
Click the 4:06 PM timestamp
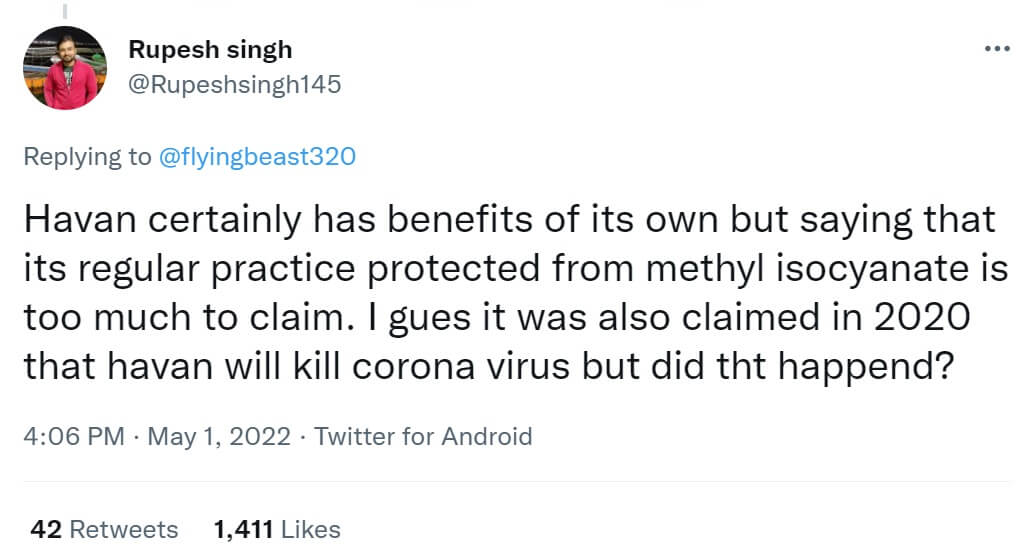[73, 437]
